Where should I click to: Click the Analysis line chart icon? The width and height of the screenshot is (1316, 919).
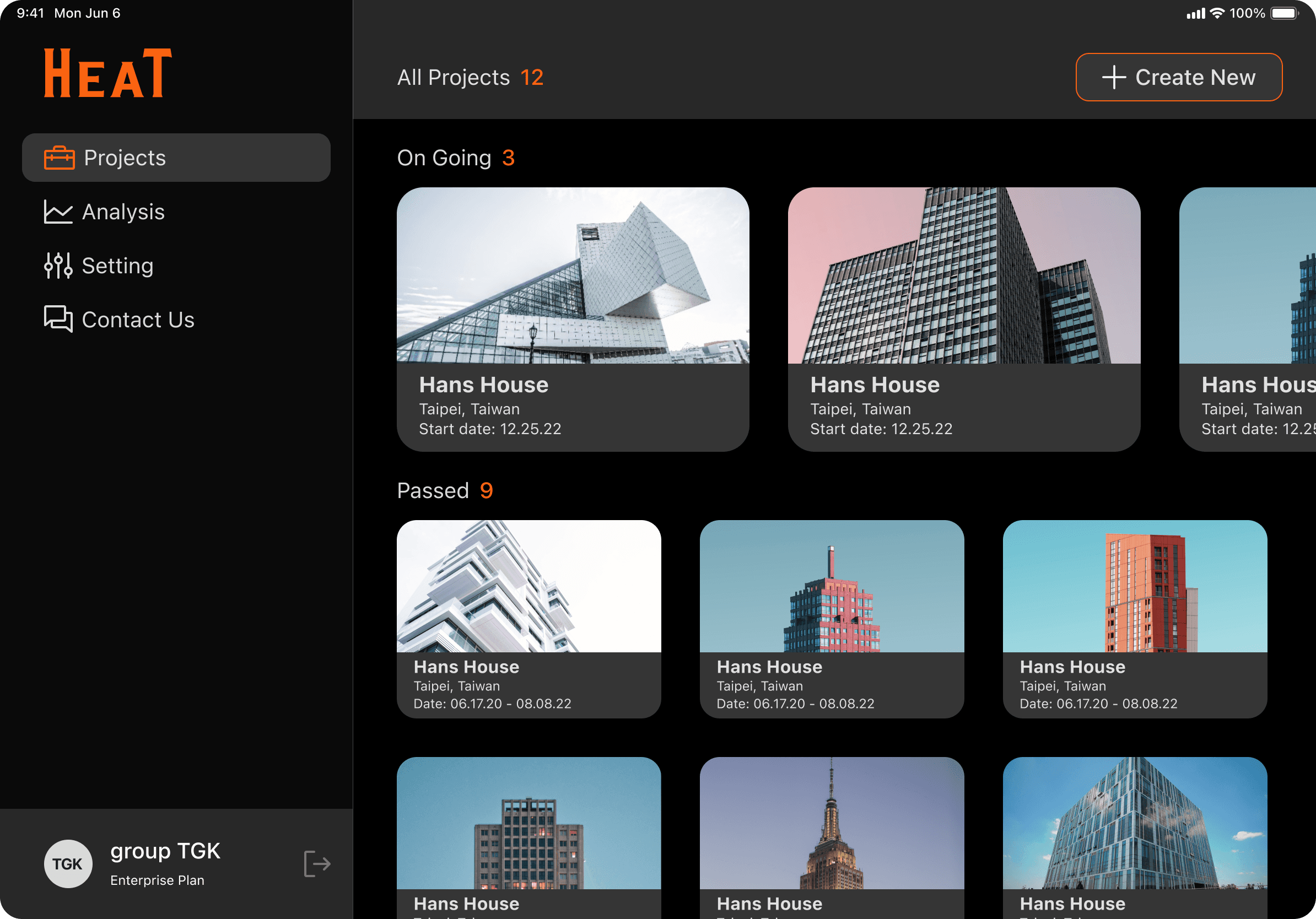[x=58, y=212]
